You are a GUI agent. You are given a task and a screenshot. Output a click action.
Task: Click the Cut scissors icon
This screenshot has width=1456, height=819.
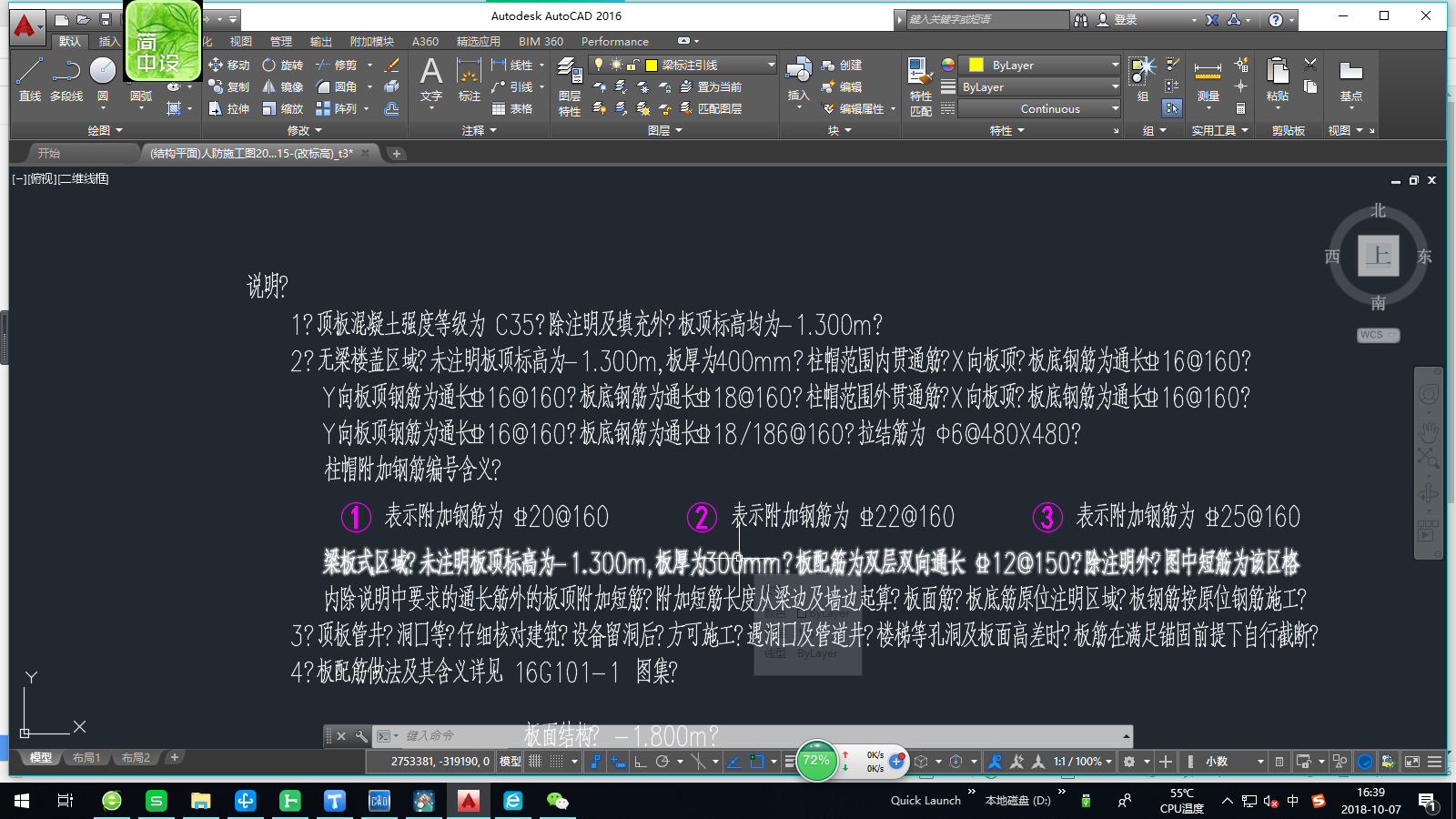(1310, 65)
